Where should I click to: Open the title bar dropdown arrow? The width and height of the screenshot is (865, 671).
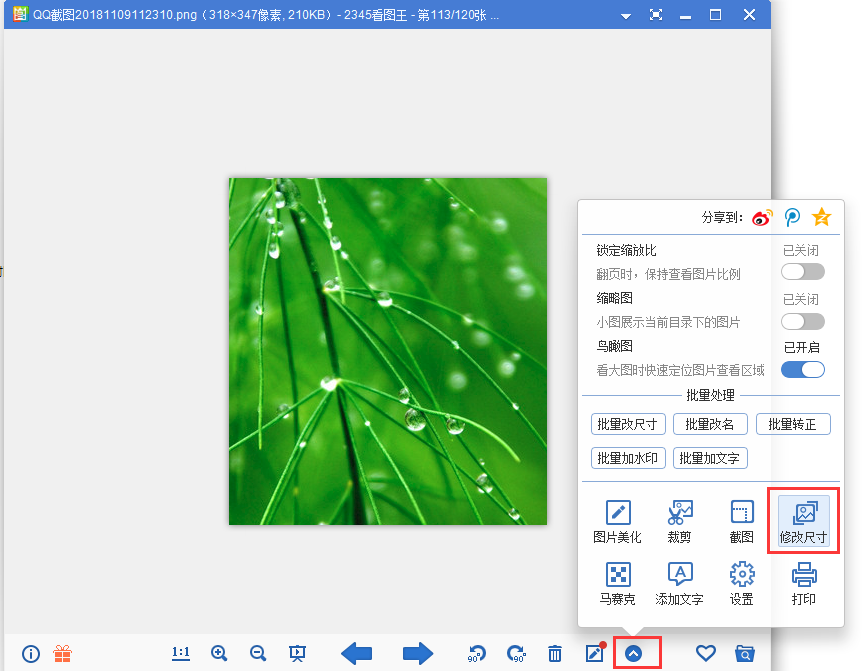pos(625,15)
